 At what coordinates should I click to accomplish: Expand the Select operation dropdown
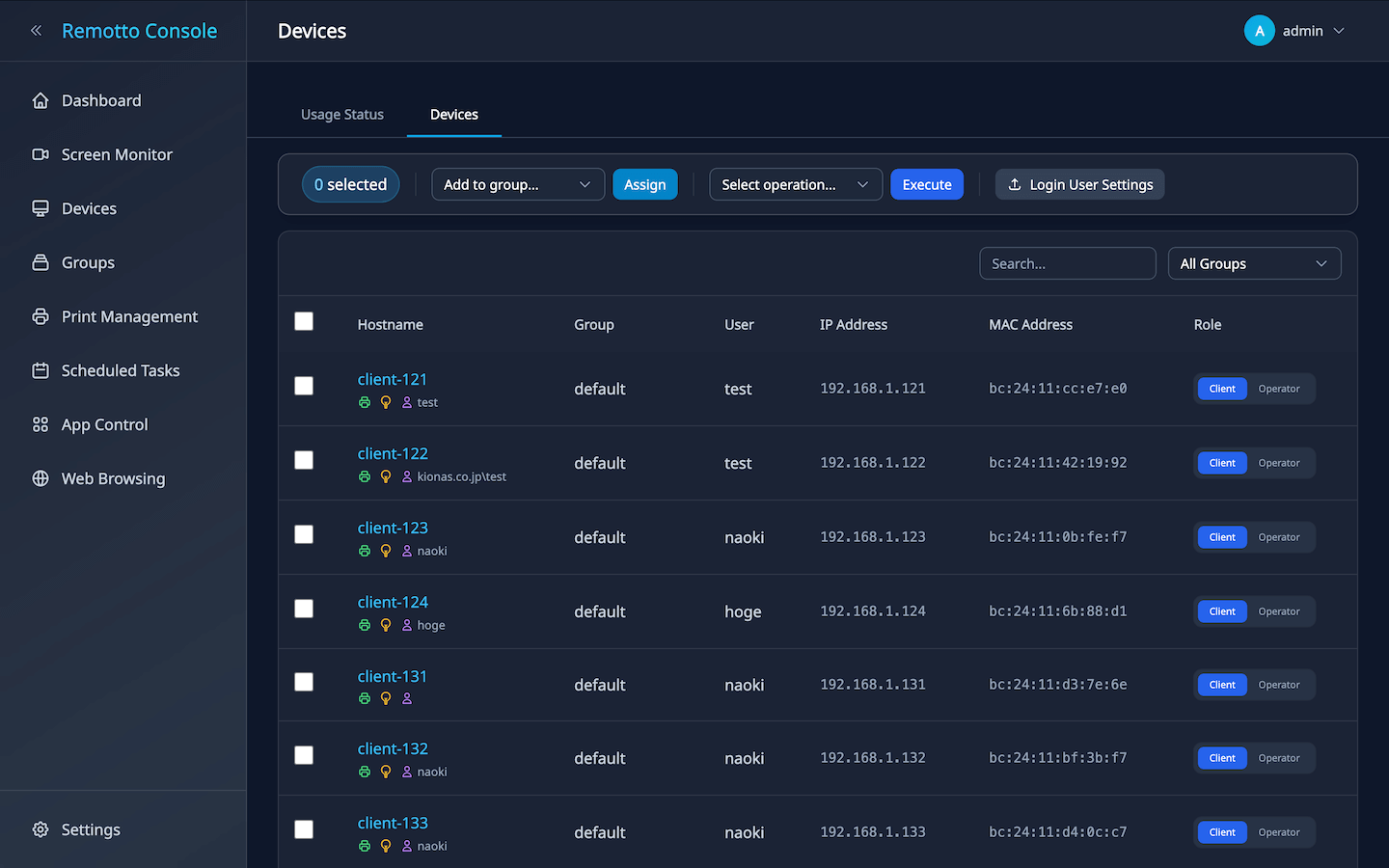pos(795,184)
